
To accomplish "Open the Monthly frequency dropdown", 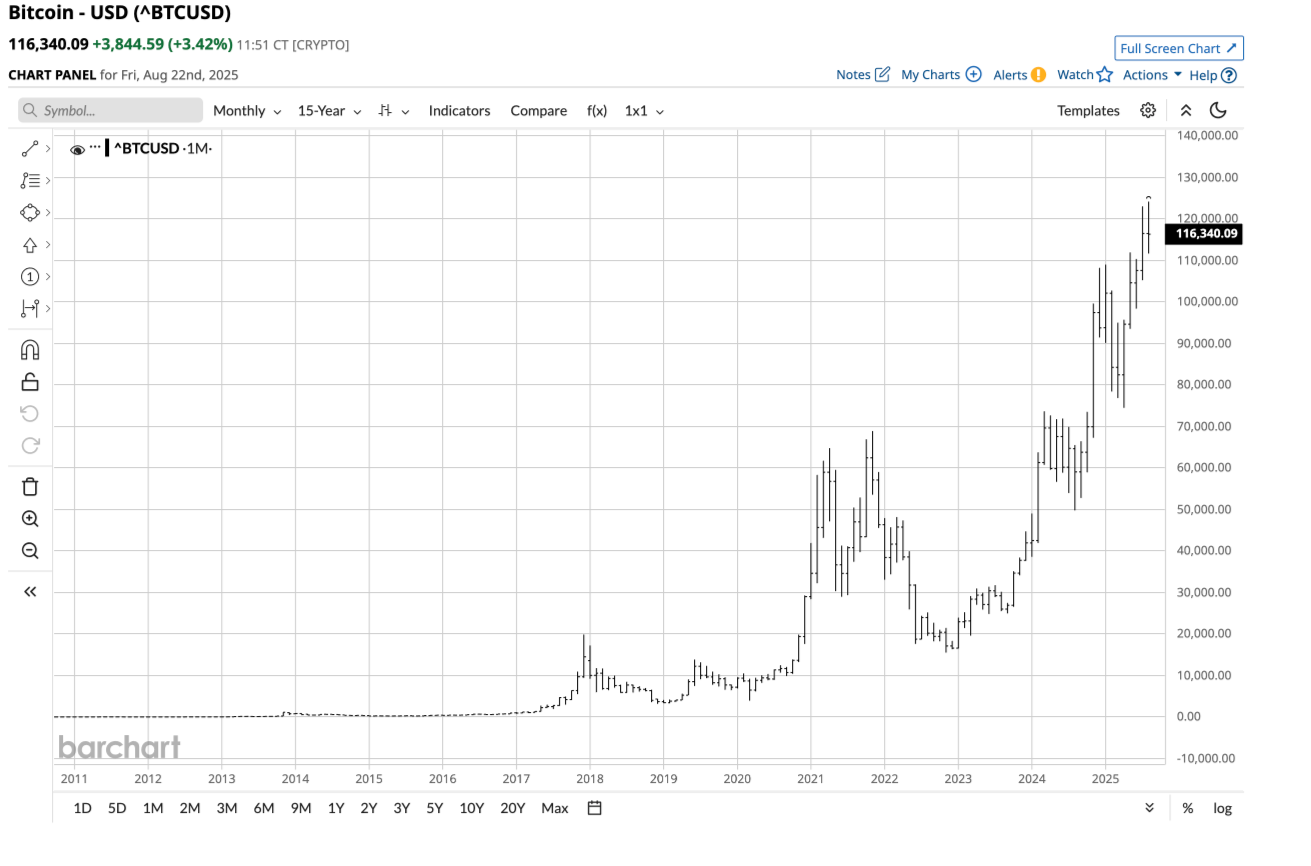I will (247, 111).
